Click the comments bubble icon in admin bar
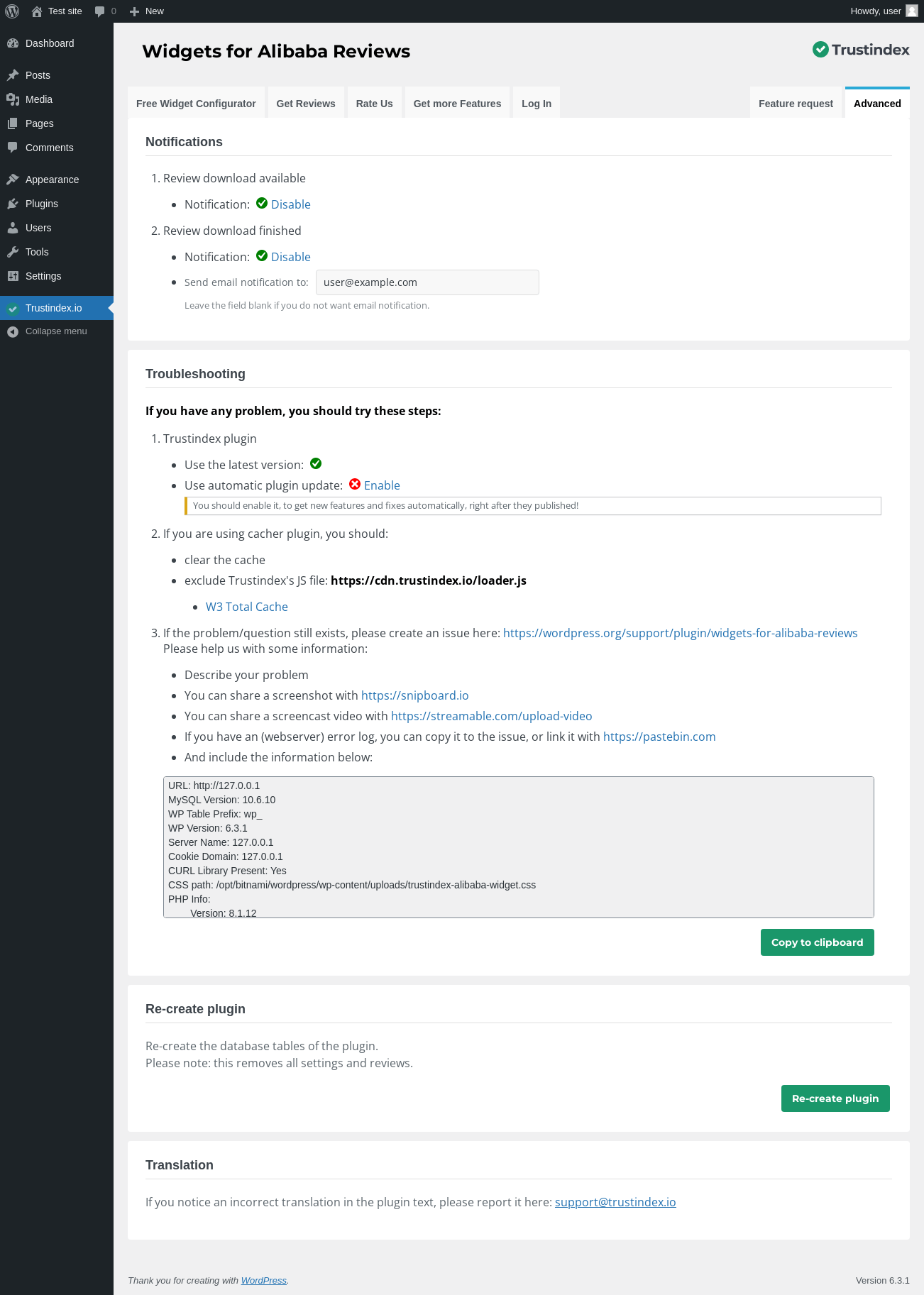Image resolution: width=924 pixels, height=1295 pixels. tap(99, 11)
